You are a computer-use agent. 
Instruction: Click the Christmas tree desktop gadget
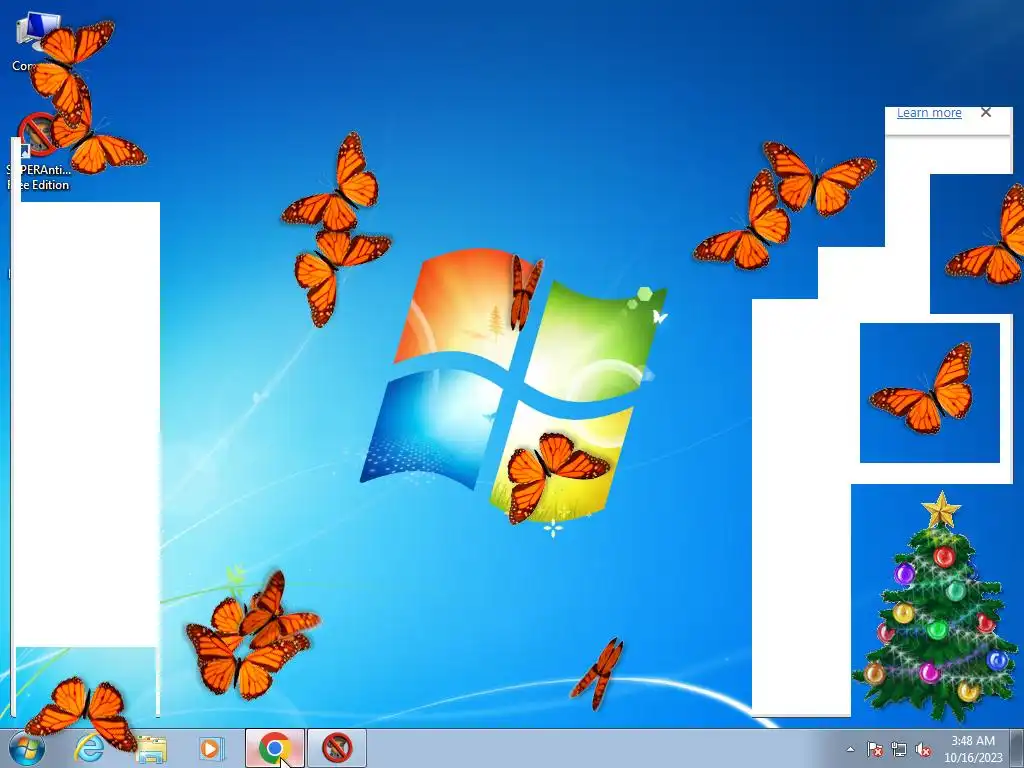936,605
